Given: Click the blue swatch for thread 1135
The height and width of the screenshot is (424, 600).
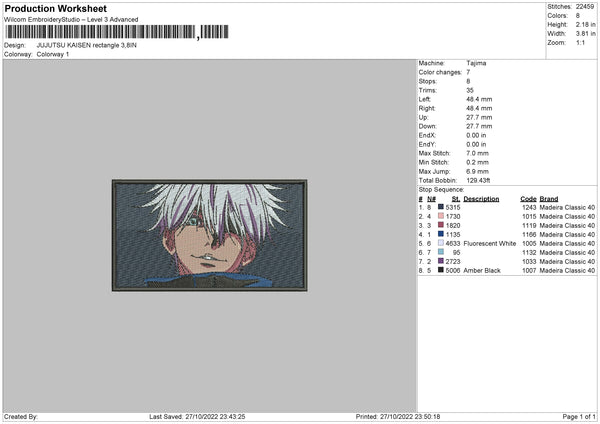Looking at the screenshot, I should [x=441, y=234].
